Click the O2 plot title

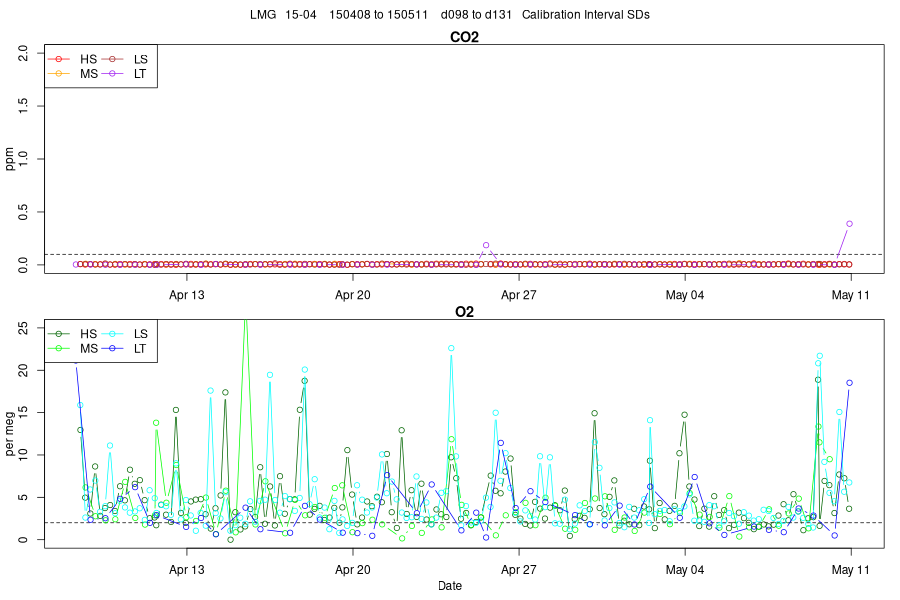pyautogui.click(x=464, y=312)
